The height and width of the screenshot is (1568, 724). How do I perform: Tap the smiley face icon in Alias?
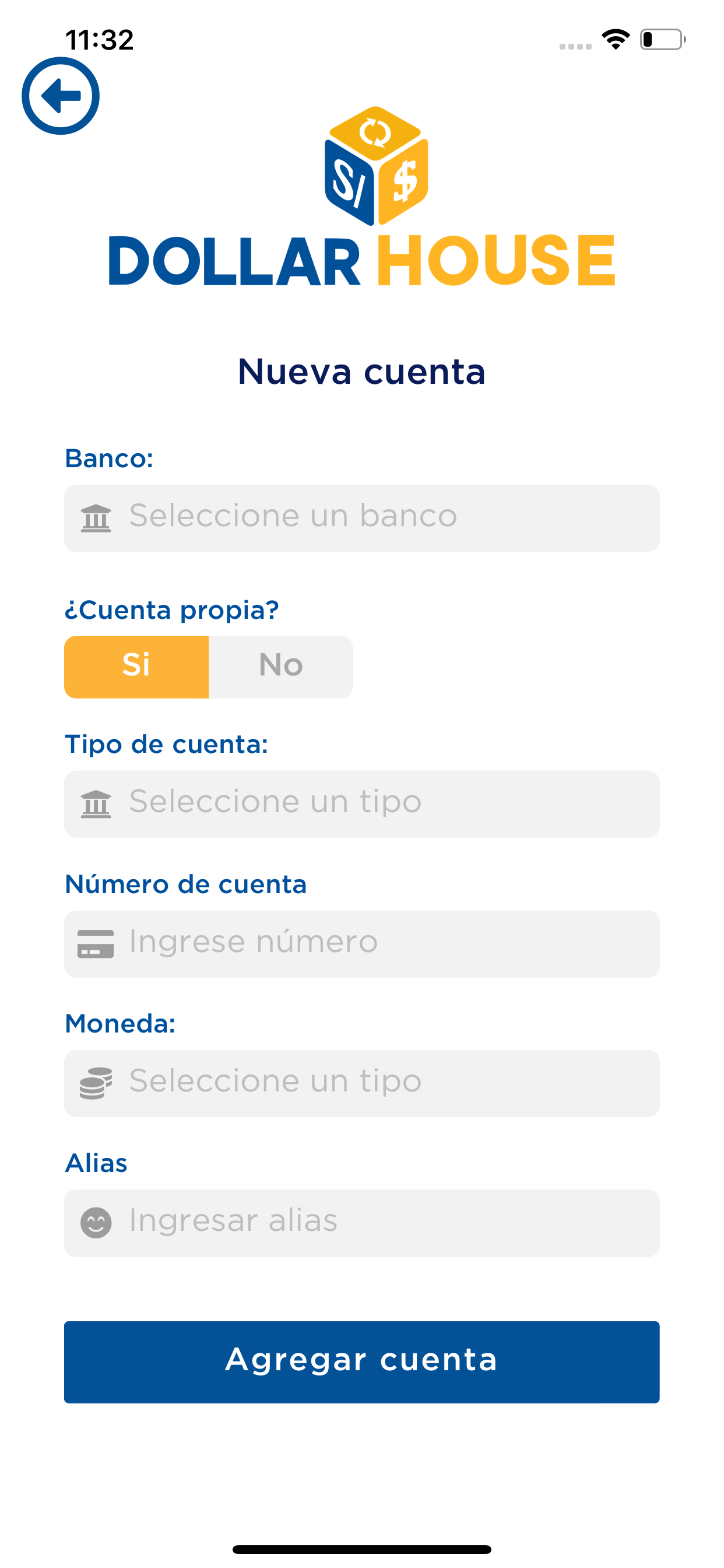click(x=96, y=1223)
